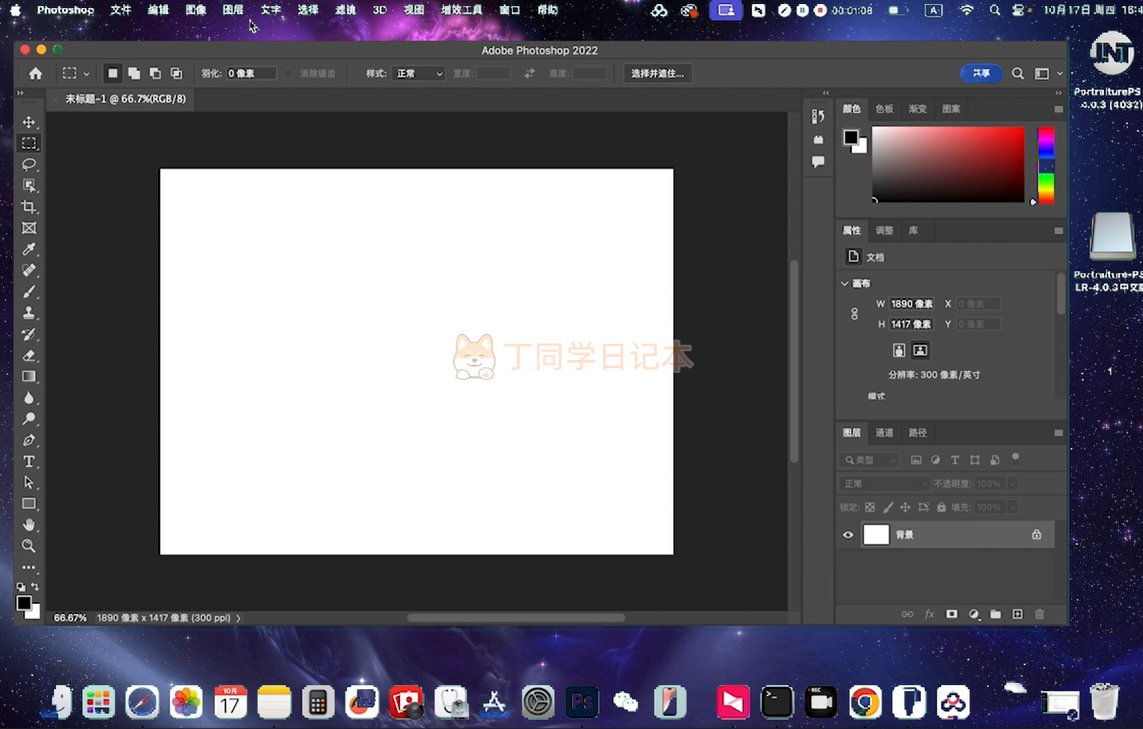Screen dimensions: 1143x729
Task: Switch to the 通道 tab
Action: point(884,433)
